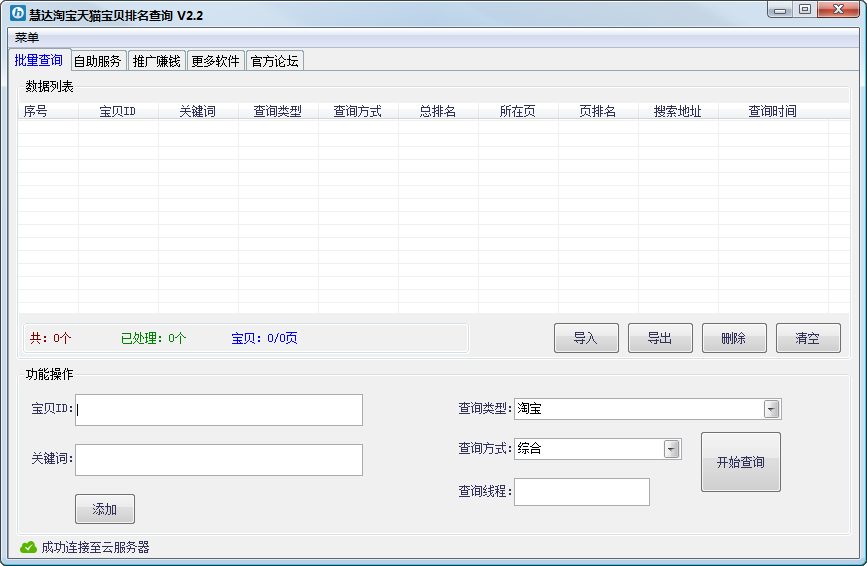Expand the 查询类型 dropdown arrow
This screenshot has height=566, width=867.
pos(771,409)
